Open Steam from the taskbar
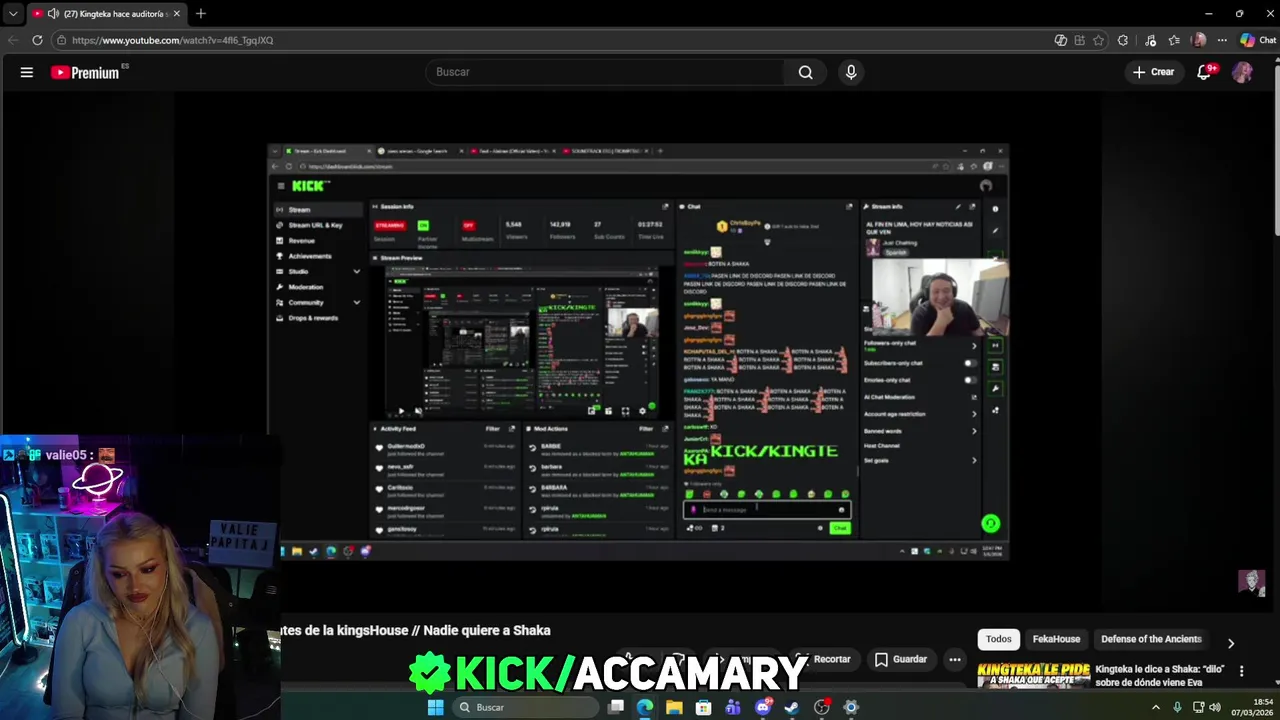This screenshot has width=1280, height=720. pos(792,707)
